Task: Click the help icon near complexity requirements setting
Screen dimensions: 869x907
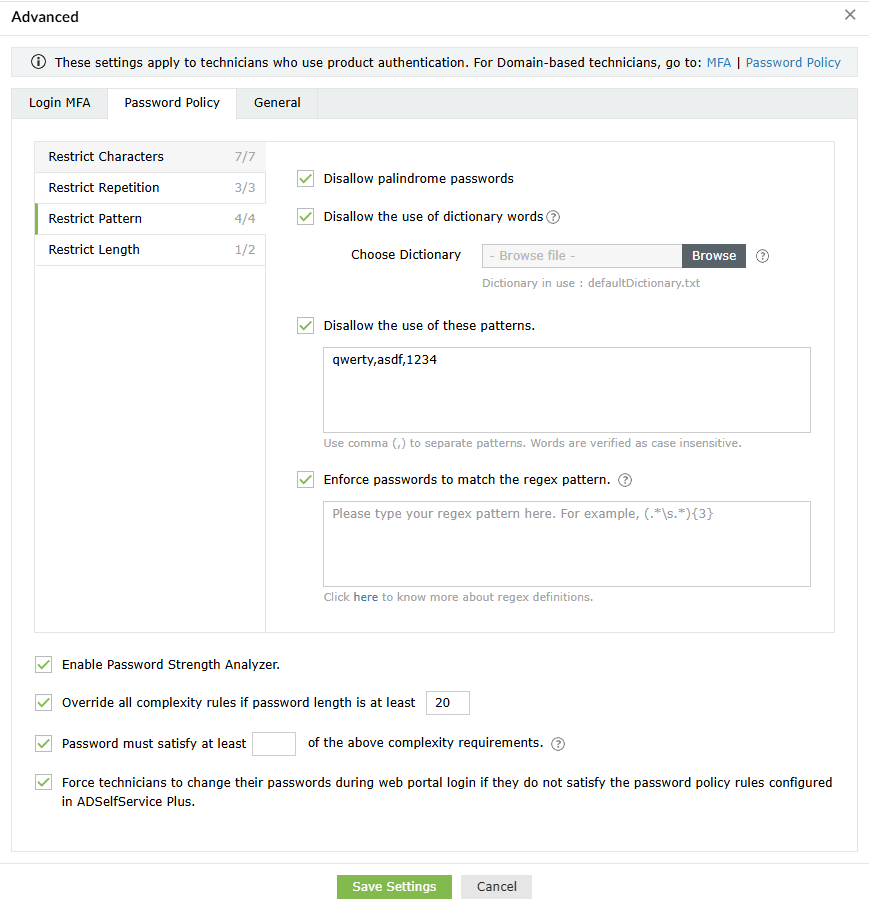Action: (x=558, y=743)
